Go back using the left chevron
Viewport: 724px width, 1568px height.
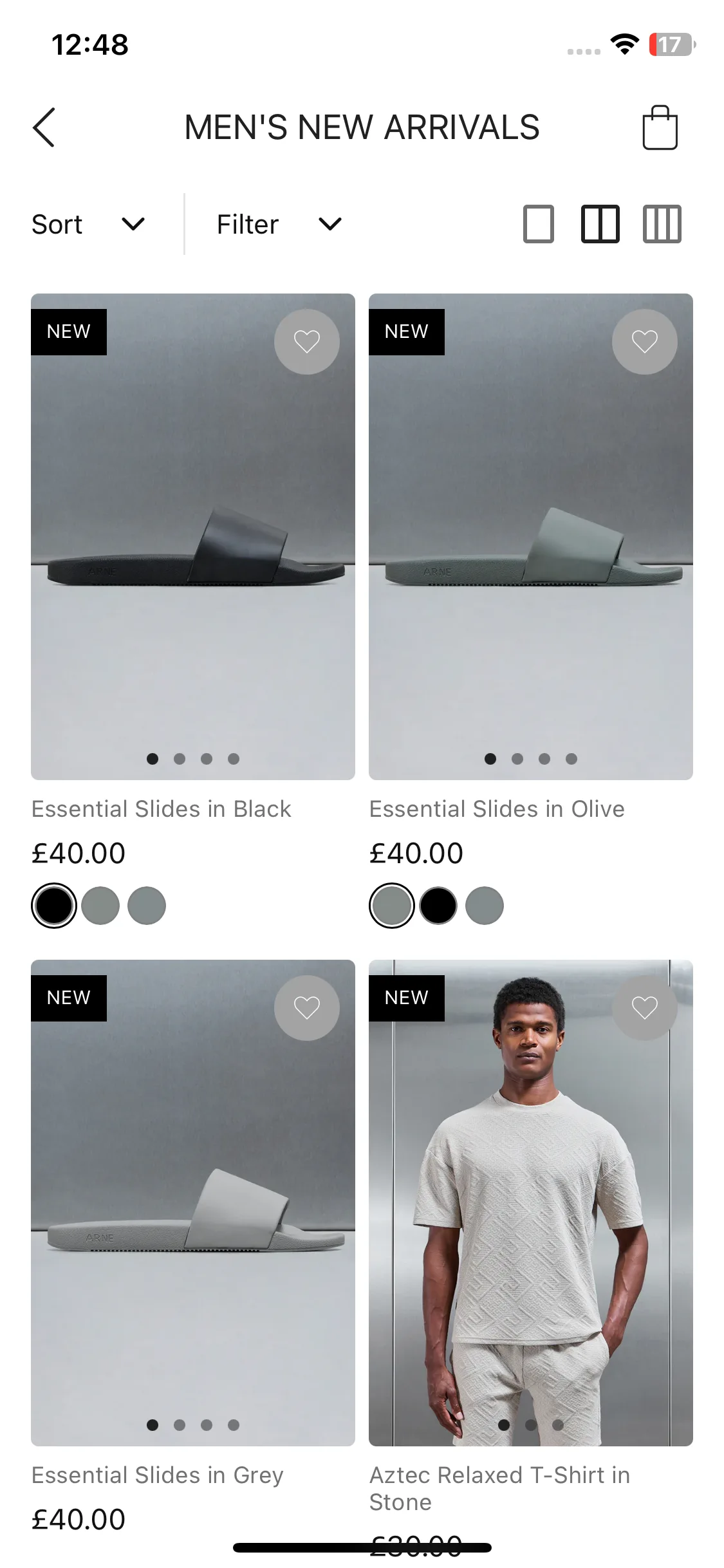pyautogui.click(x=44, y=127)
